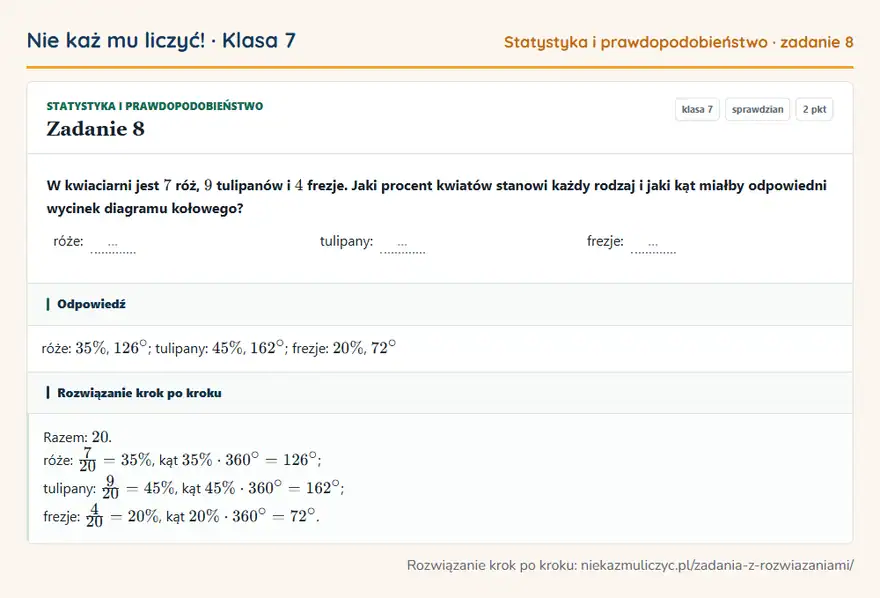Click the 'Nie każ mu liczyć! · Klasa 7' header title
880x598 pixels.
click(x=161, y=40)
